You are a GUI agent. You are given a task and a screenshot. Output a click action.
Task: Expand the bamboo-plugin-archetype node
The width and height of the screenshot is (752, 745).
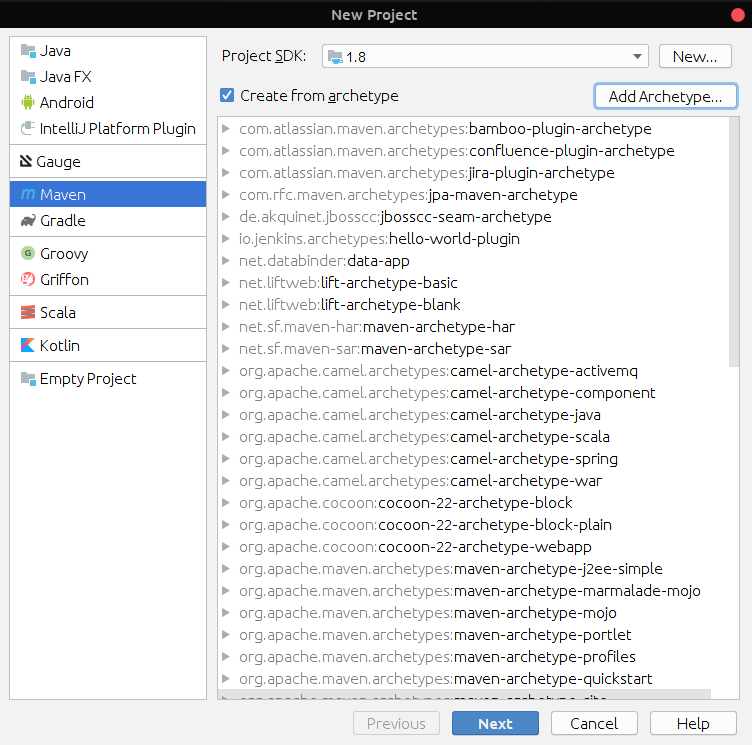(x=225, y=129)
